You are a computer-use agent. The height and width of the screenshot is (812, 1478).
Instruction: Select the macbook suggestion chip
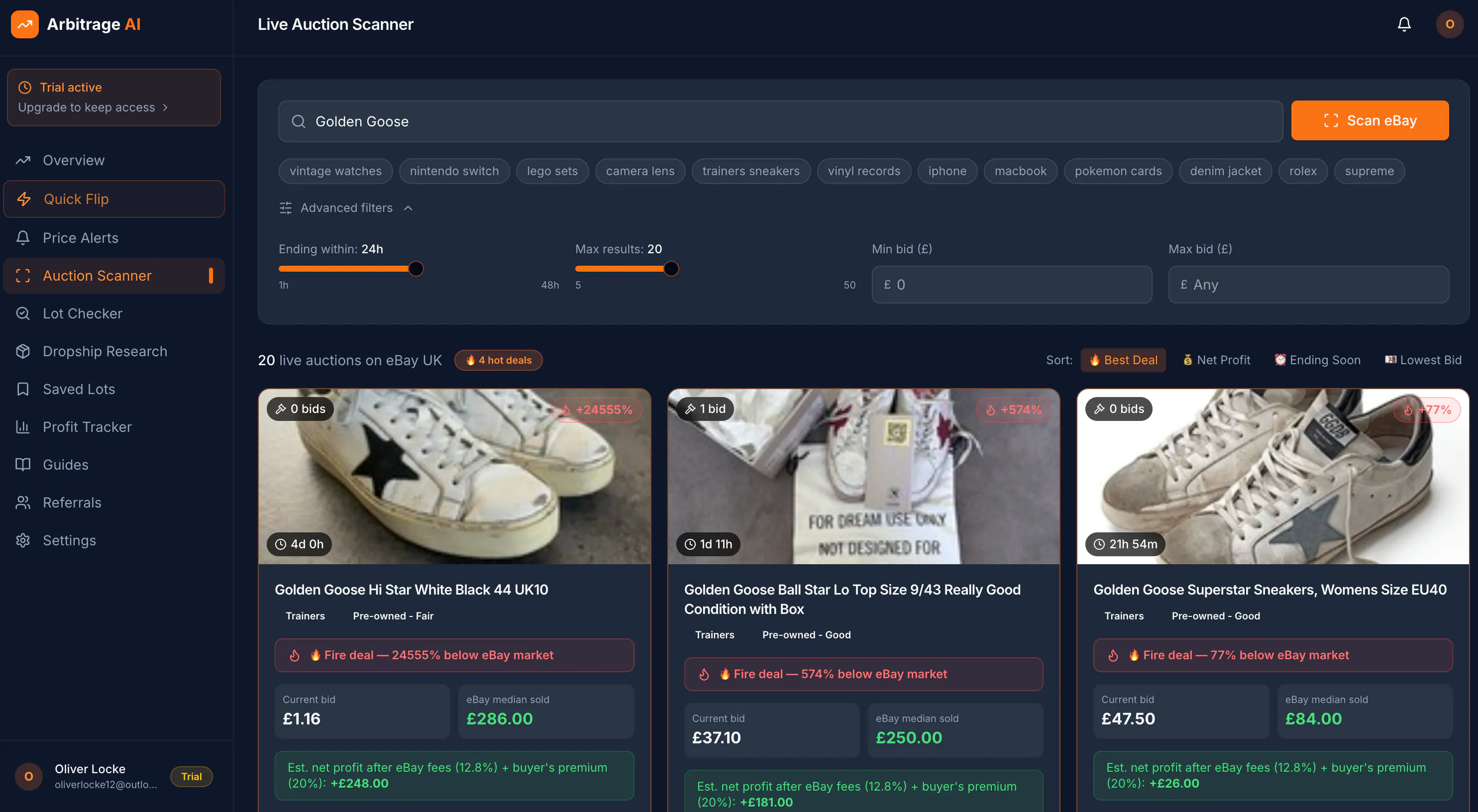click(1020, 171)
